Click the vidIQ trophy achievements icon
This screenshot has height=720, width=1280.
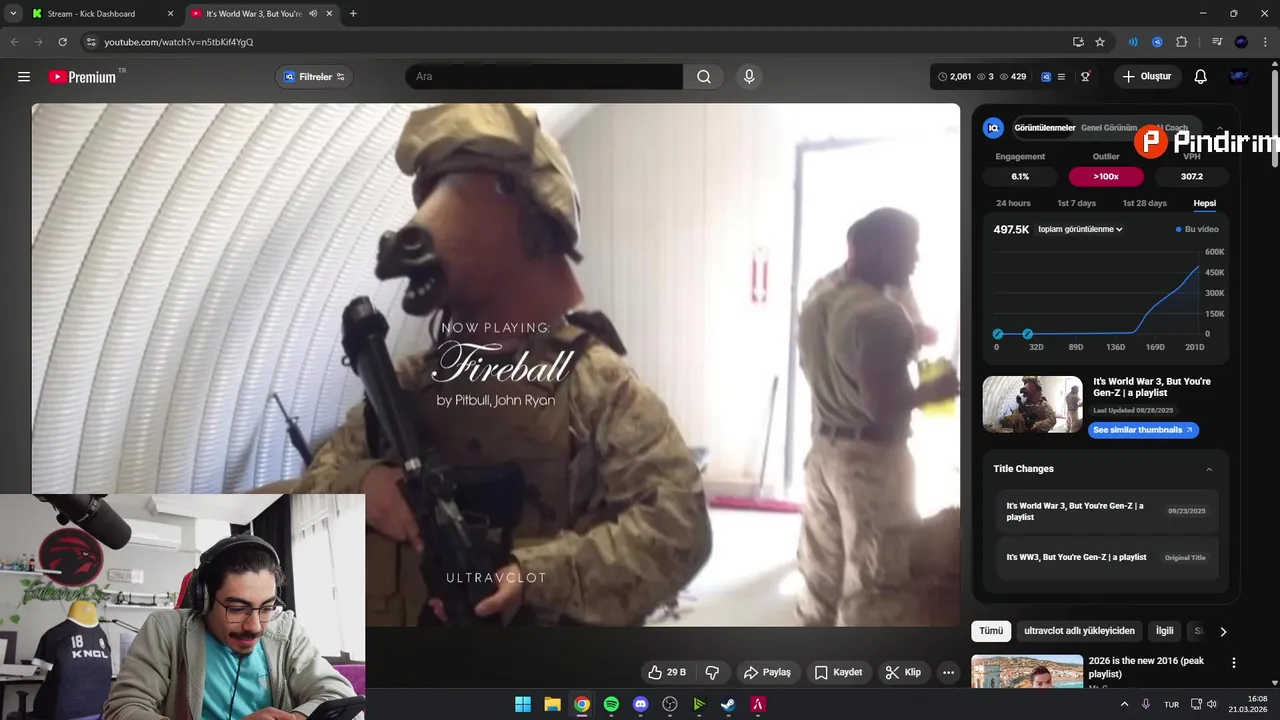[x=1085, y=77]
